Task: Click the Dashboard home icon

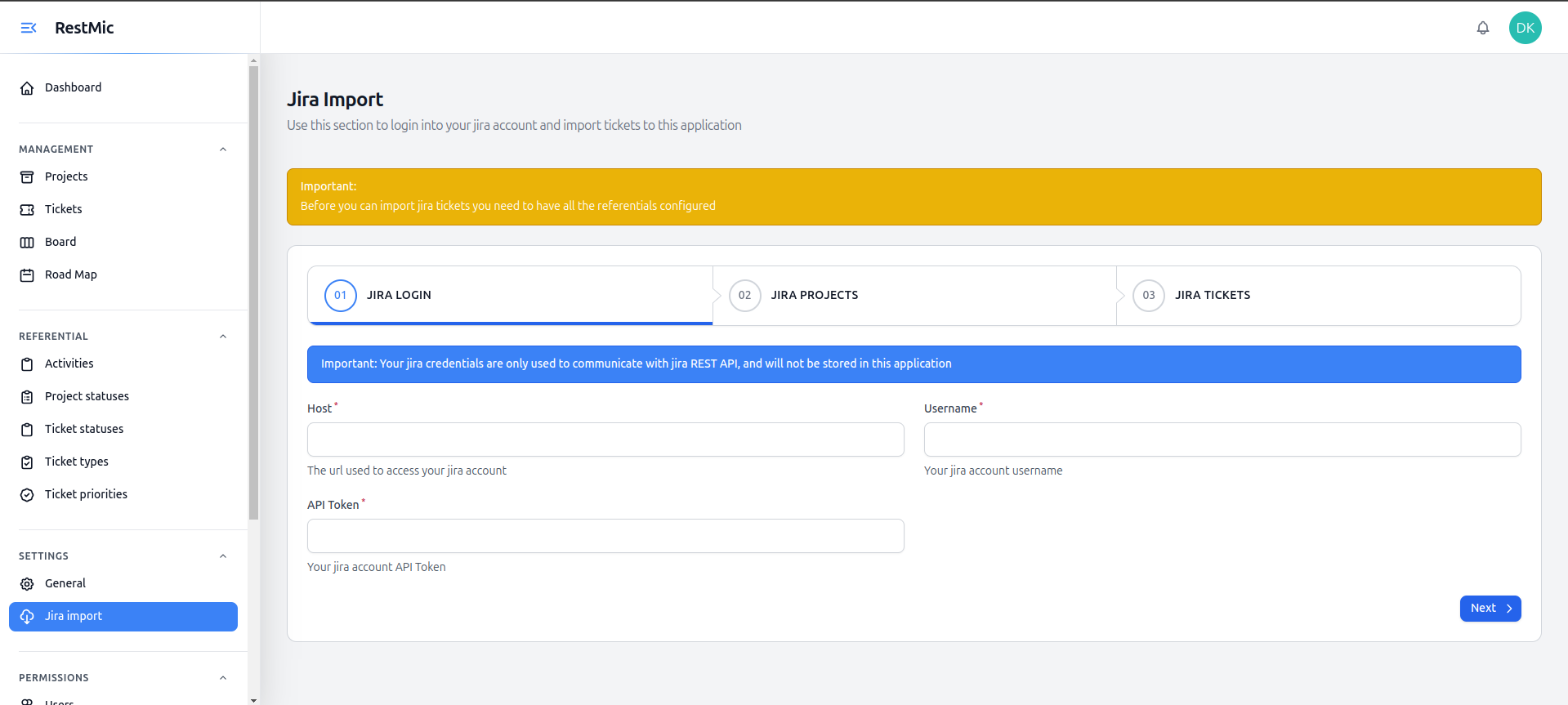Action: [x=27, y=88]
